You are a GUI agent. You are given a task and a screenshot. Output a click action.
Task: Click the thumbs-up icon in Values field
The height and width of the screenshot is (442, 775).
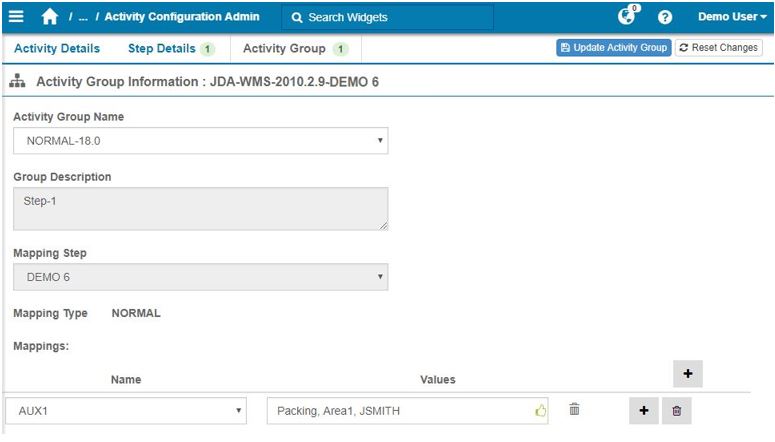click(541, 410)
